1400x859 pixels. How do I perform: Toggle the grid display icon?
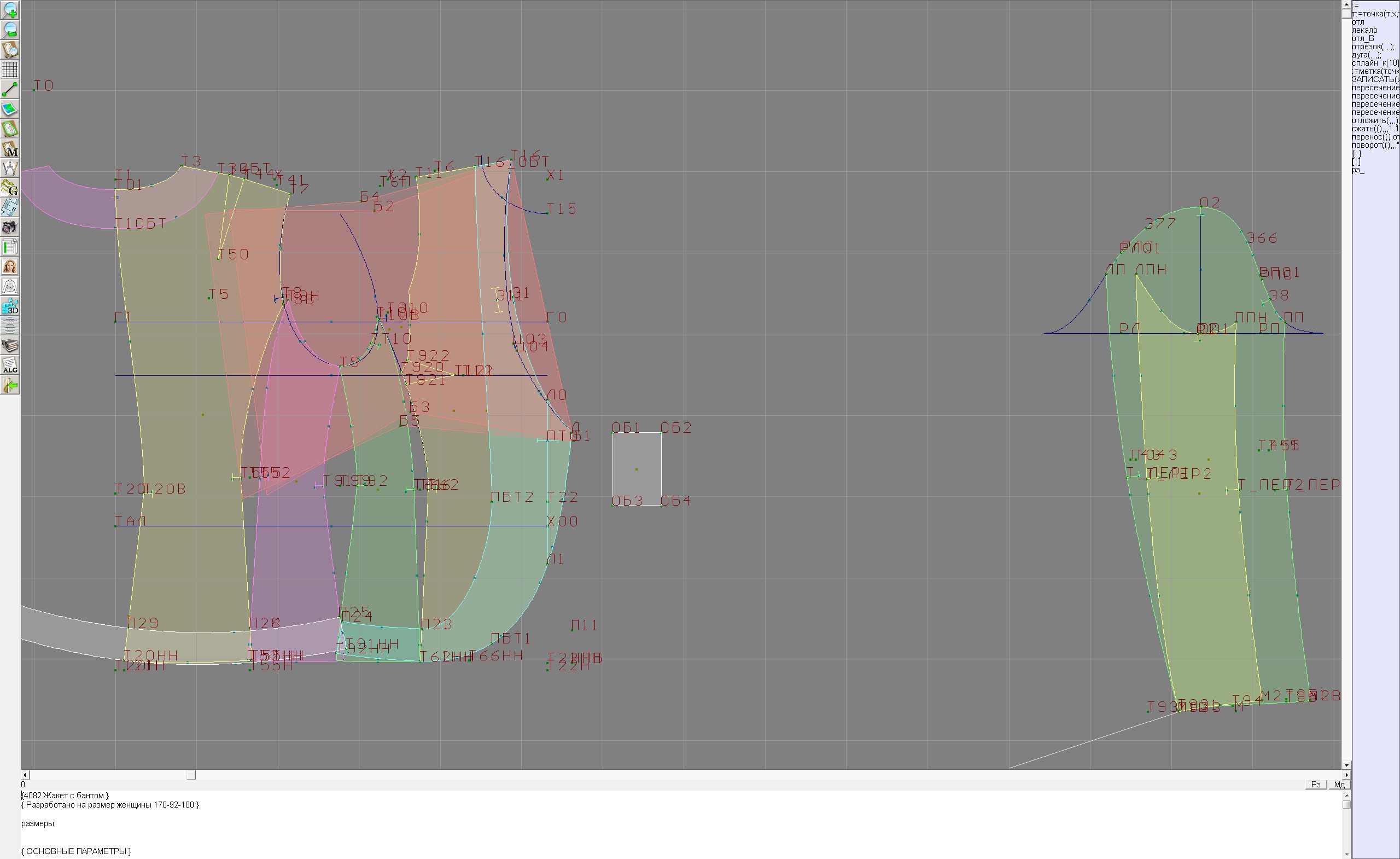click(x=10, y=69)
